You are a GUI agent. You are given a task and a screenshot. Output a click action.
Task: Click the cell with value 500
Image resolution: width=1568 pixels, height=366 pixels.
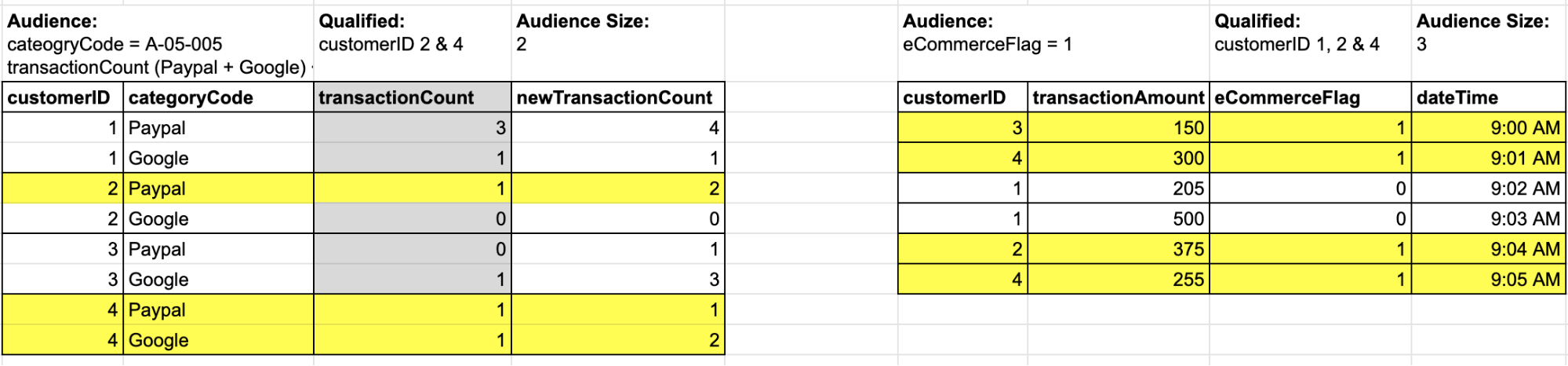pos(1118,218)
